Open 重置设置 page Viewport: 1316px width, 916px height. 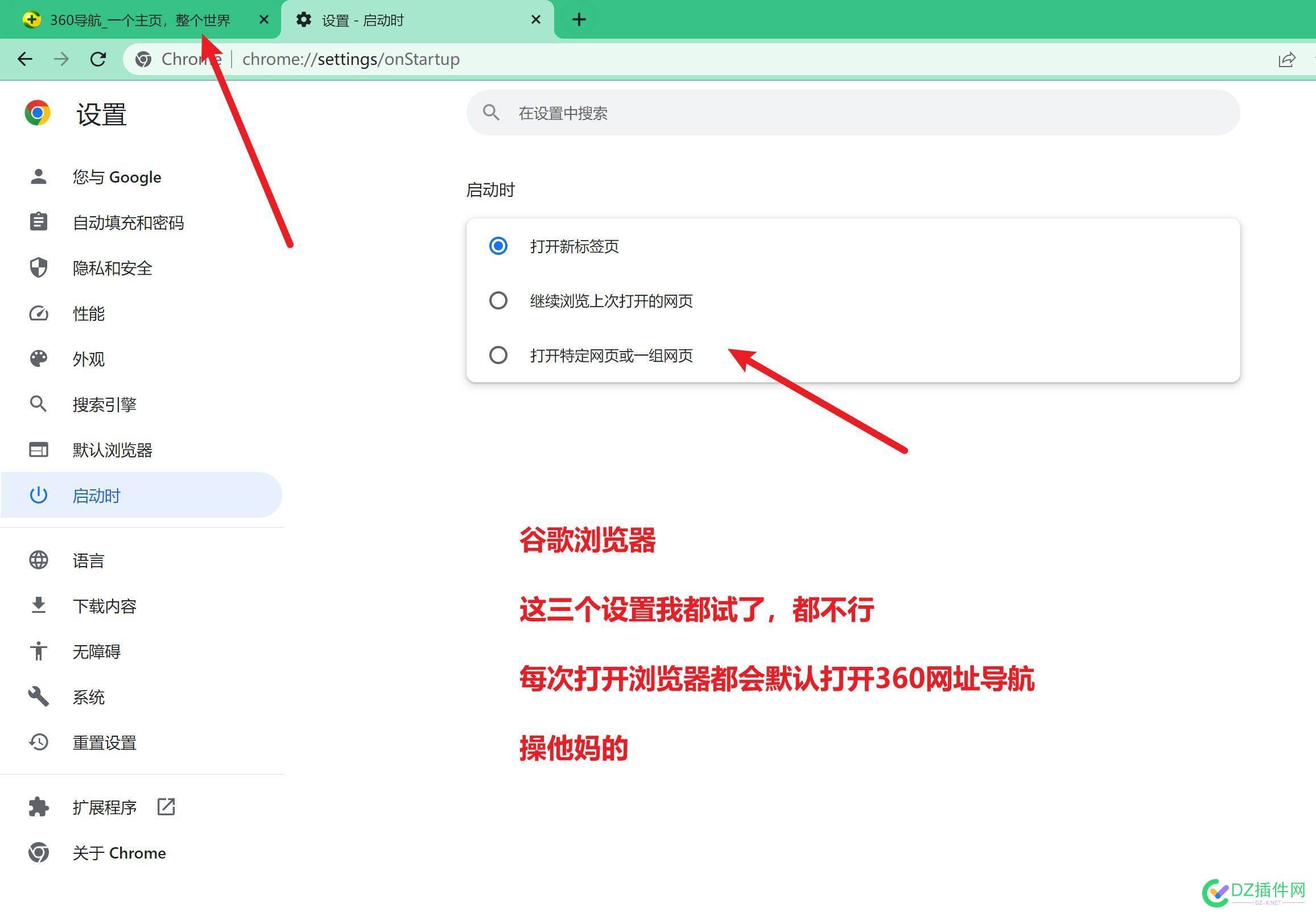coord(141,742)
